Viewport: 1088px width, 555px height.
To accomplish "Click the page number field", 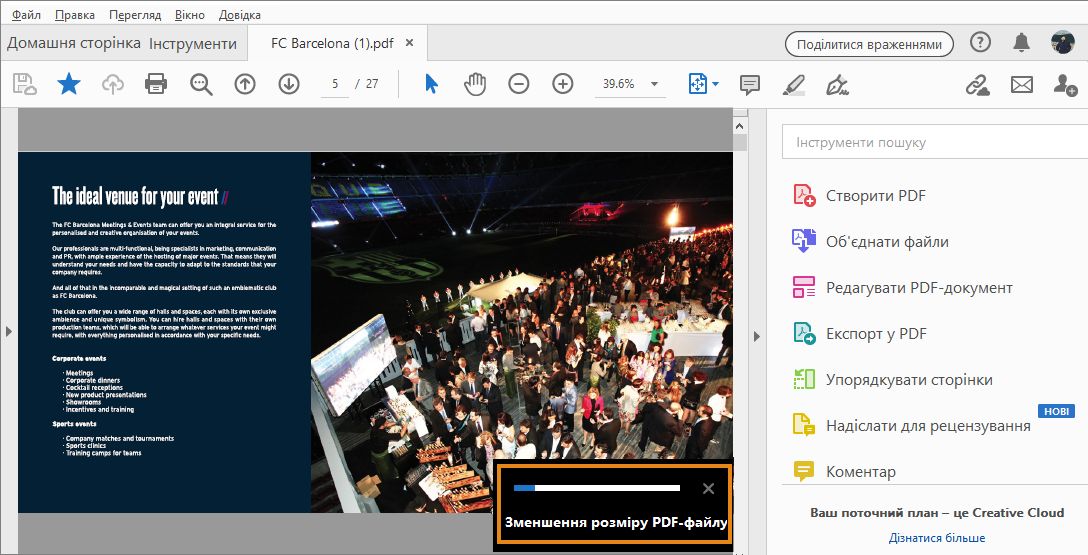I will pyautogui.click(x=335, y=84).
